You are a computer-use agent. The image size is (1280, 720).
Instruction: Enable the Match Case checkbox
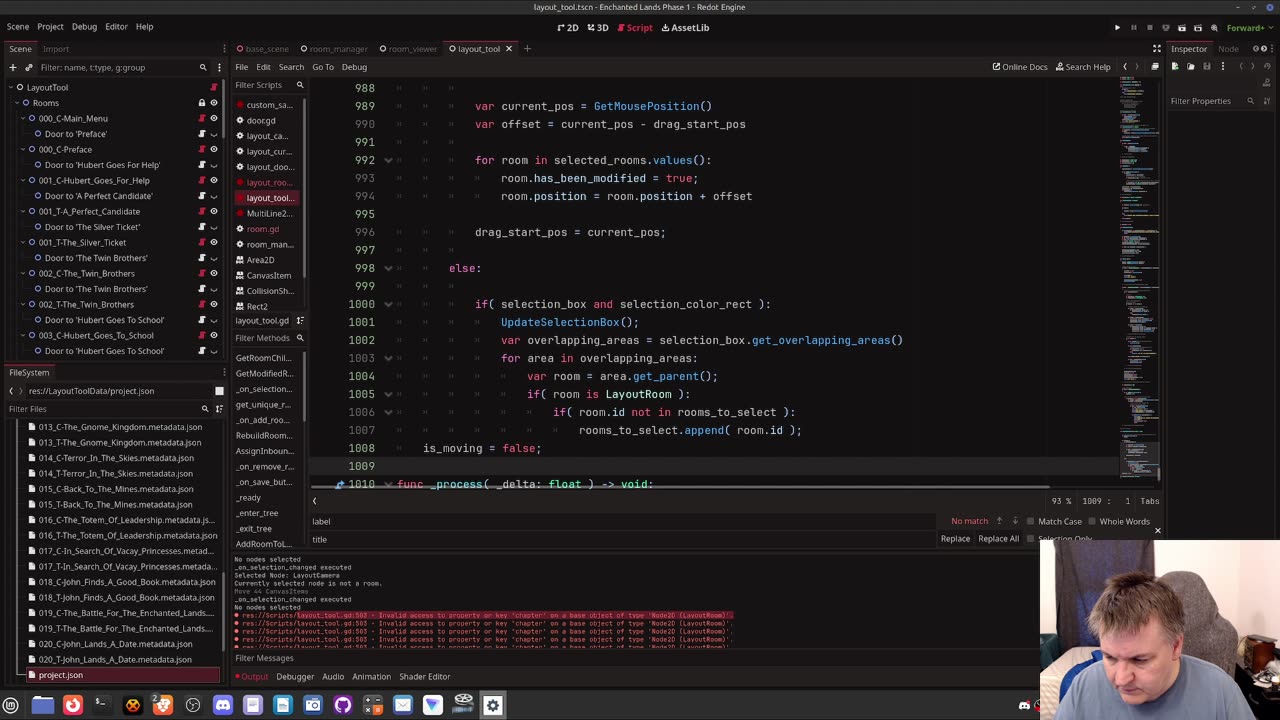click(1032, 521)
